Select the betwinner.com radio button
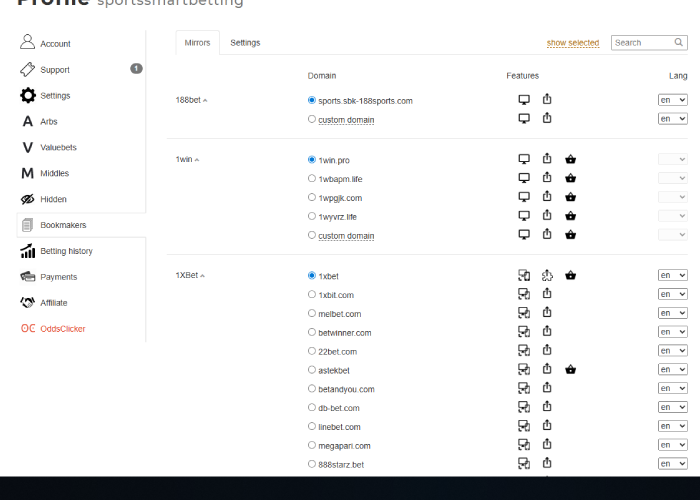700x500 pixels. [x=312, y=332]
